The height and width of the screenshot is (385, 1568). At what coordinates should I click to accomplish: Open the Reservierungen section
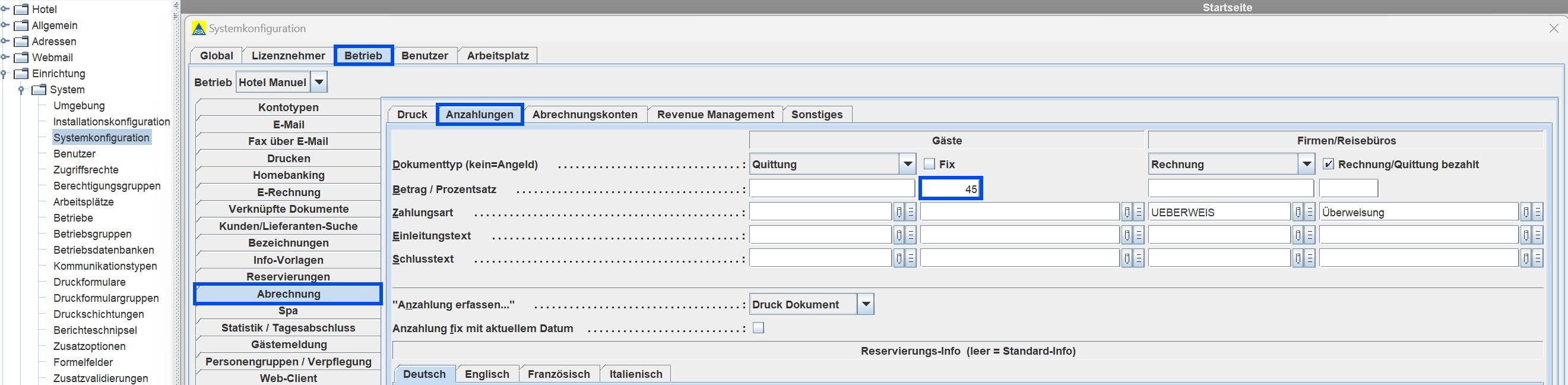pyautogui.click(x=288, y=276)
